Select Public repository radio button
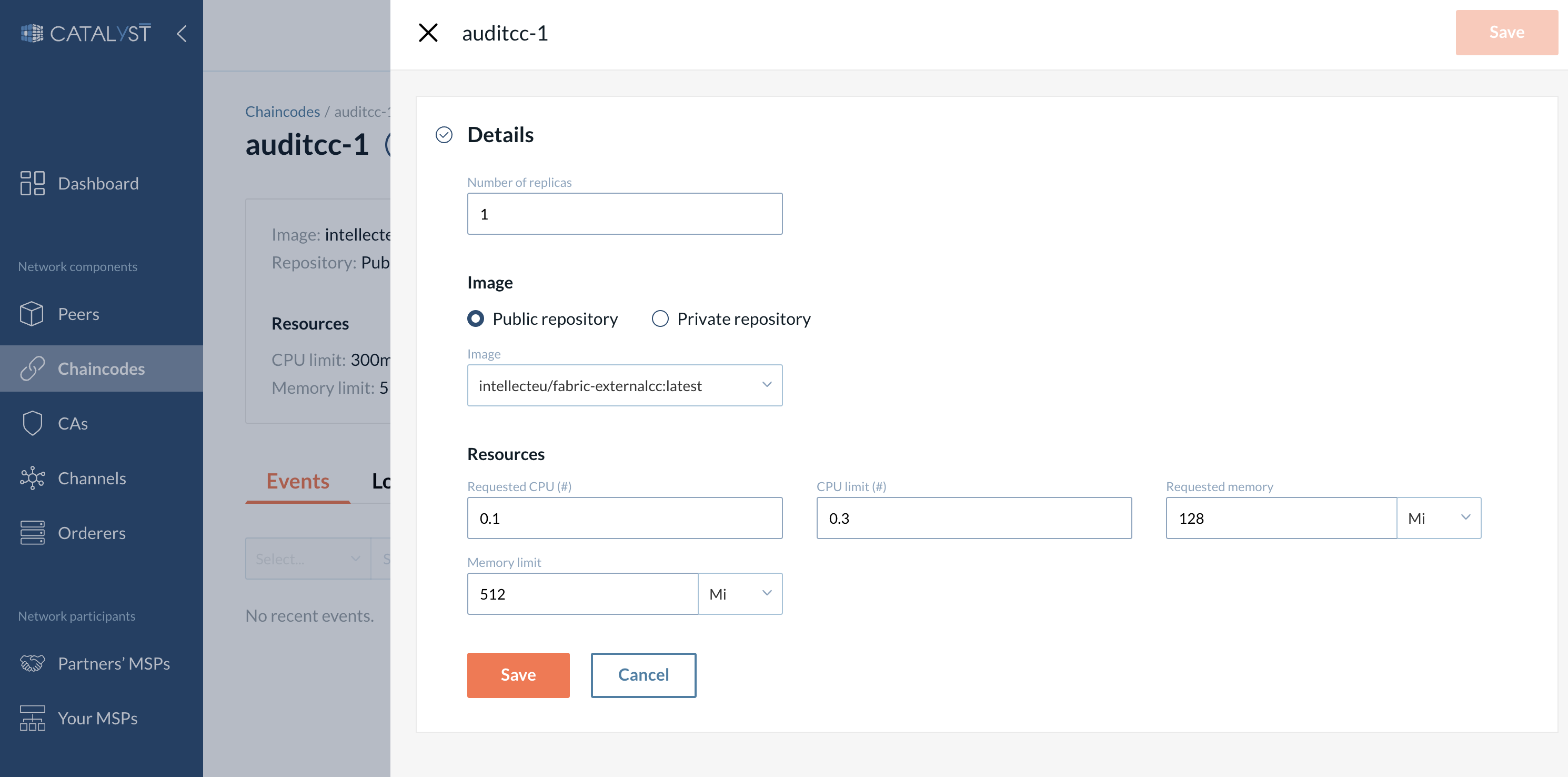The width and height of the screenshot is (1568, 777). point(476,317)
